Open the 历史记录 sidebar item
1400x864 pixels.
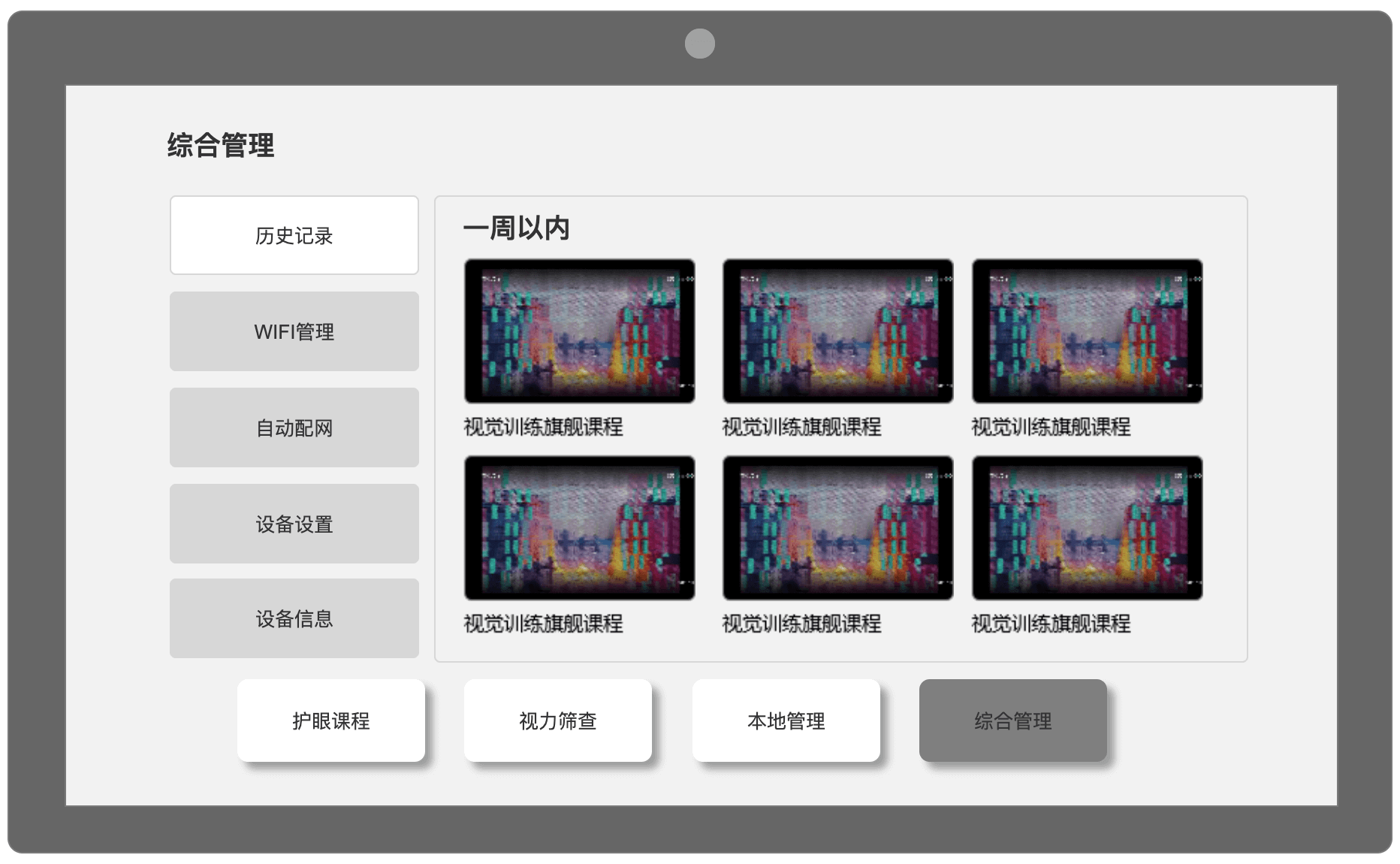click(x=294, y=235)
